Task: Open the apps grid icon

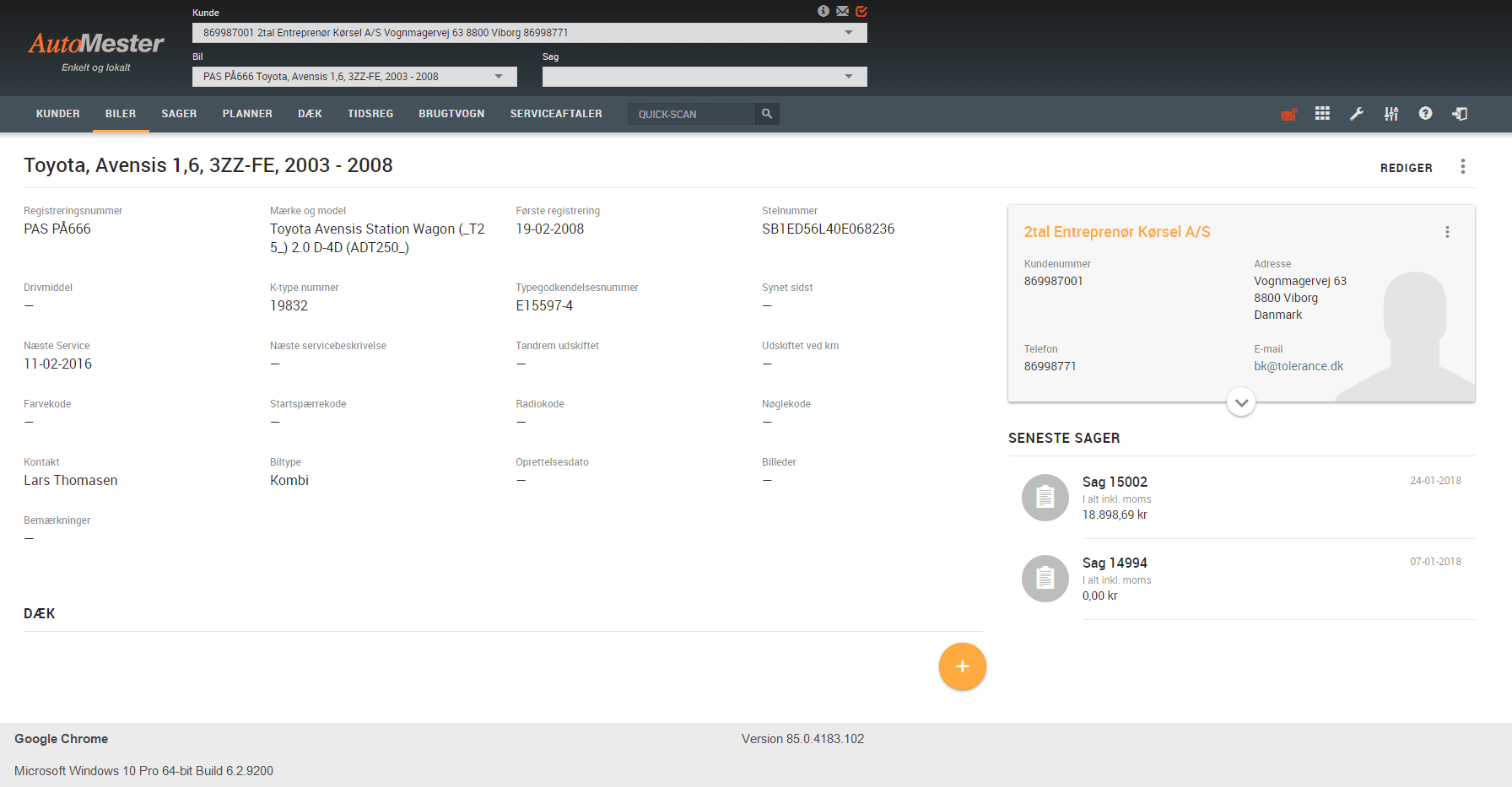Action: (x=1322, y=114)
